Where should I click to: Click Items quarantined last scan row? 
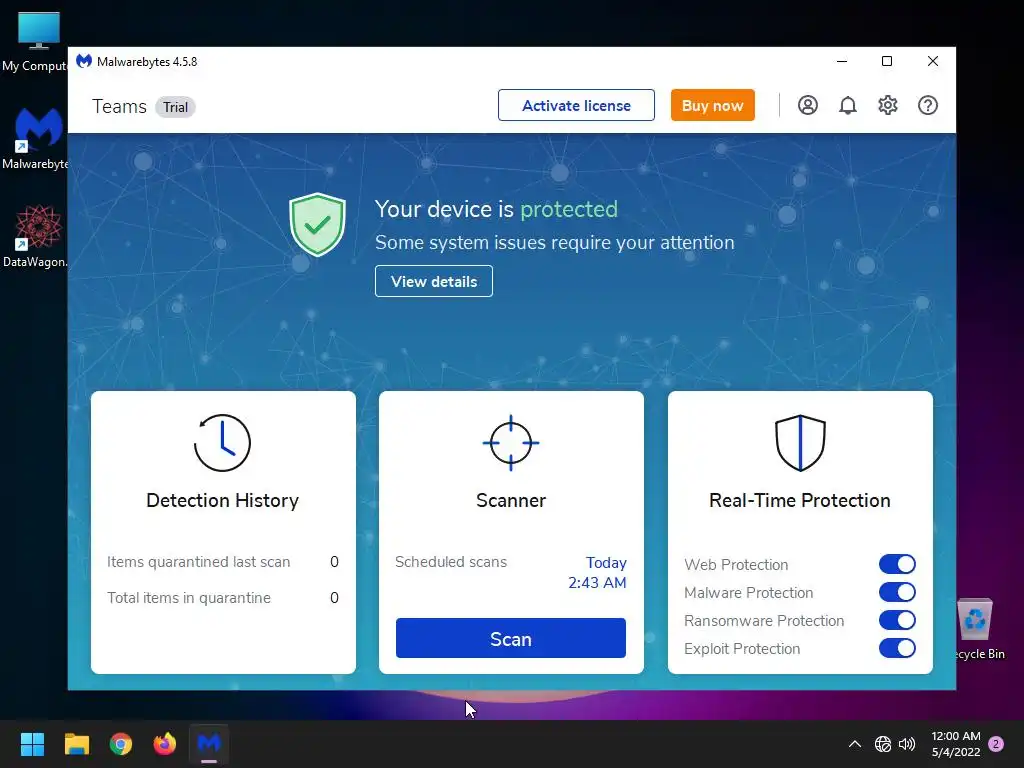[223, 562]
